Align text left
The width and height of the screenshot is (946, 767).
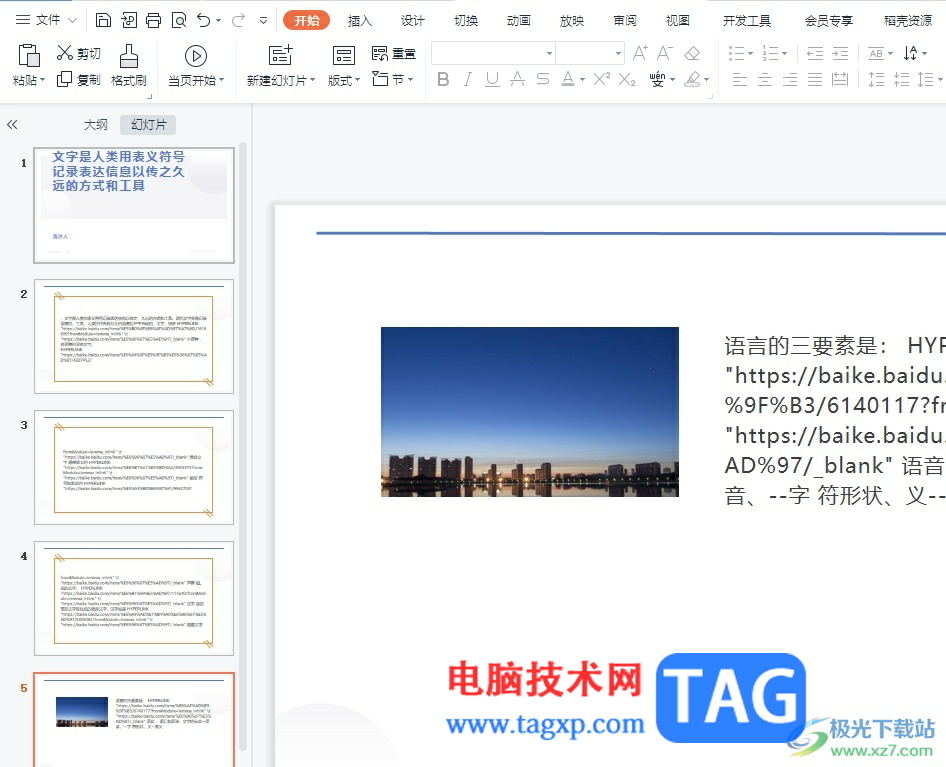click(x=740, y=79)
